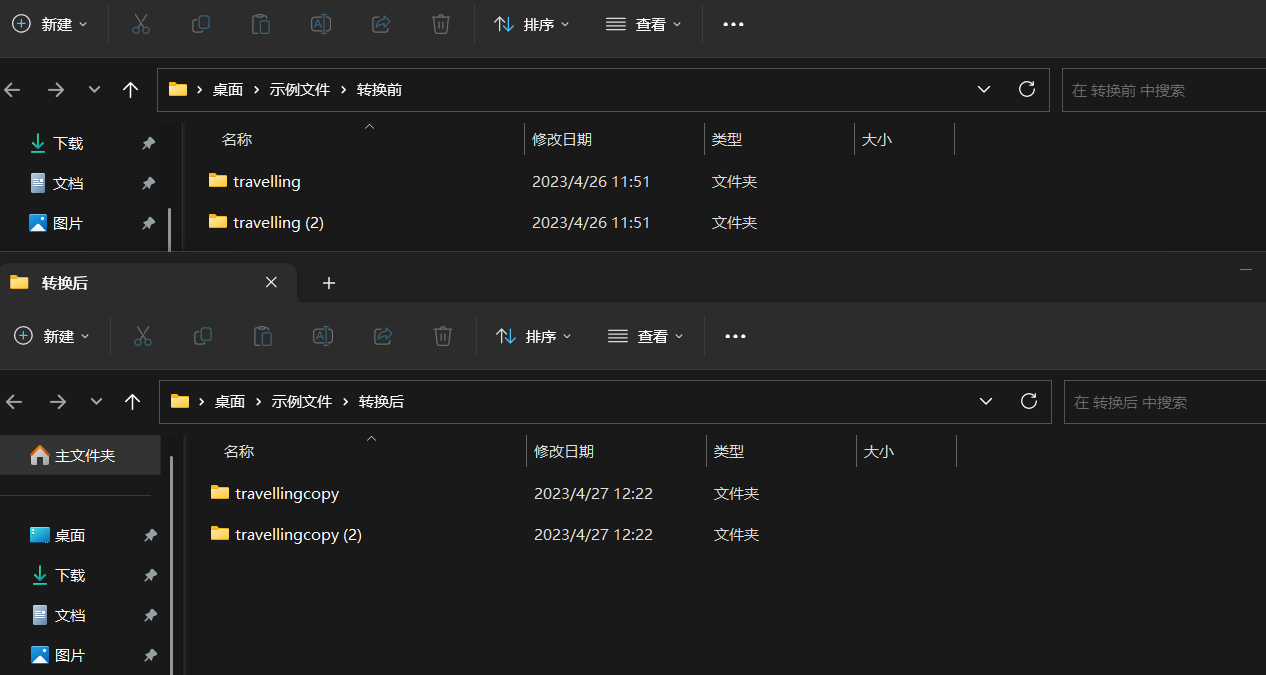Refresh the 转换后 folder view

coord(1029,401)
